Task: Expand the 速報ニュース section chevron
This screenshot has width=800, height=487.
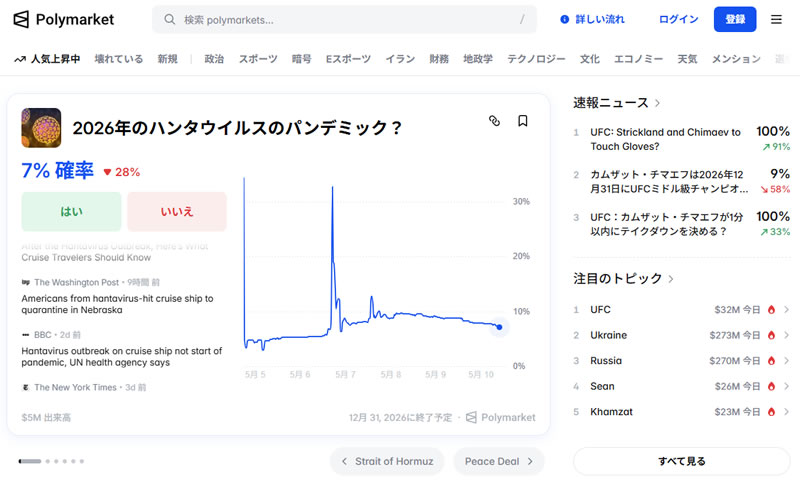Action: (x=657, y=103)
